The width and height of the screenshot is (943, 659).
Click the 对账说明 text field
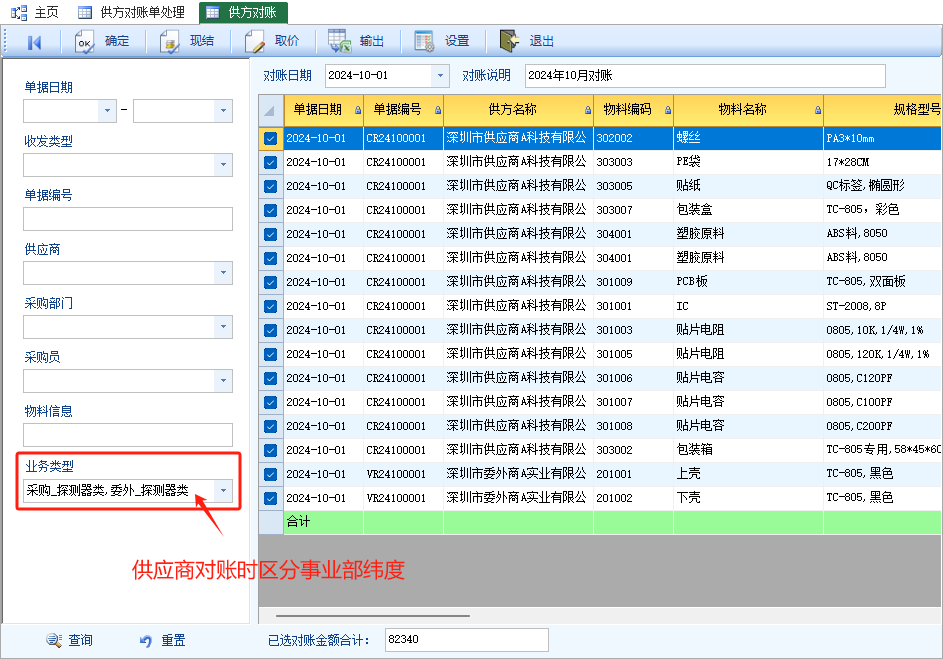pos(705,76)
